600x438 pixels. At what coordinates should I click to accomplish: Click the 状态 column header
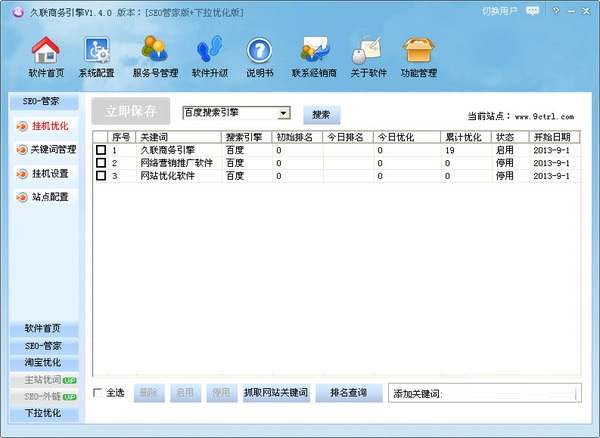pyautogui.click(x=510, y=137)
